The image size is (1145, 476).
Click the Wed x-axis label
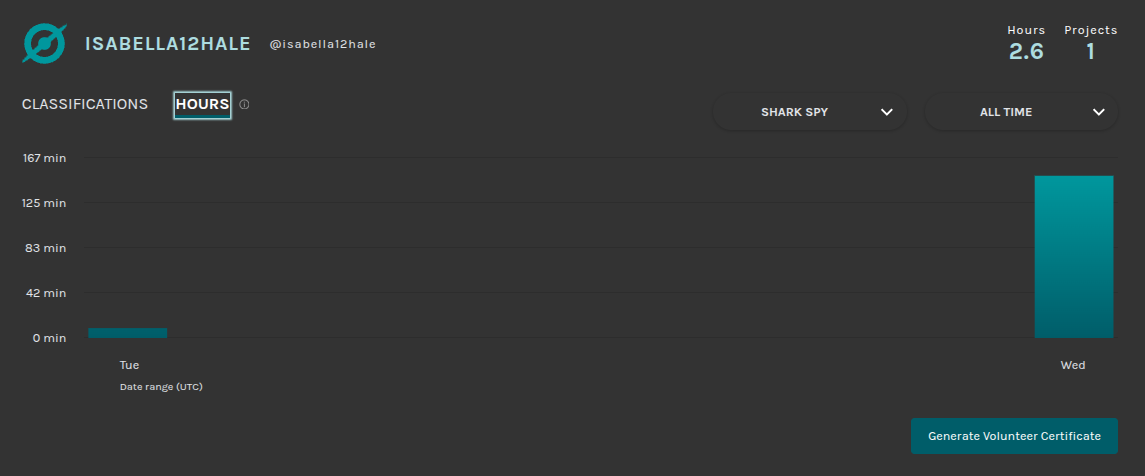click(1073, 365)
